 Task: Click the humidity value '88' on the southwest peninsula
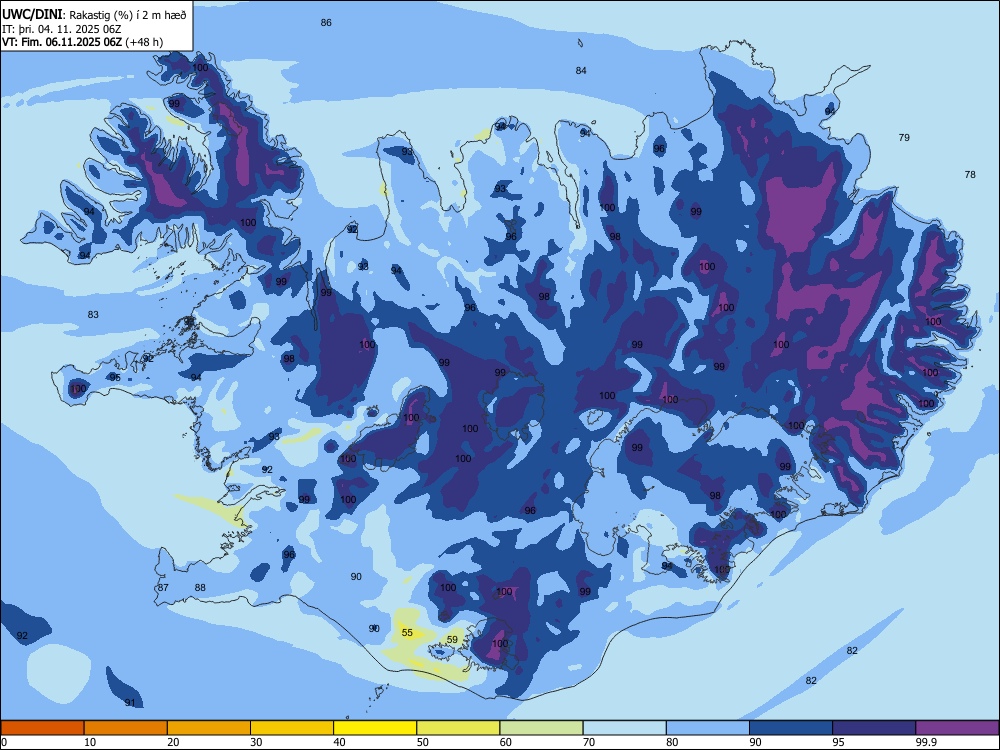(200, 587)
